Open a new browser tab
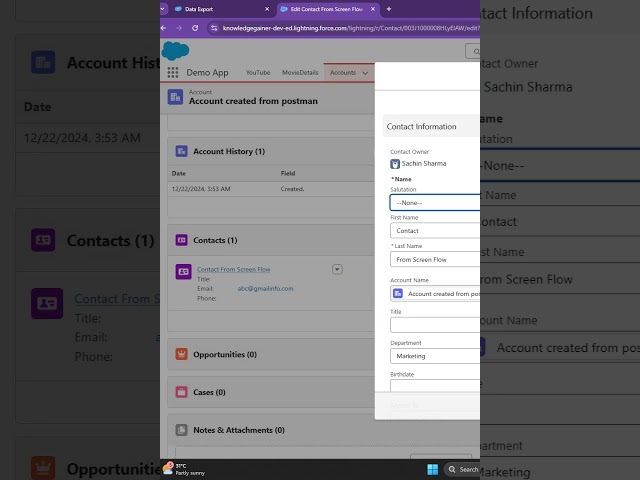 (389, 9)
